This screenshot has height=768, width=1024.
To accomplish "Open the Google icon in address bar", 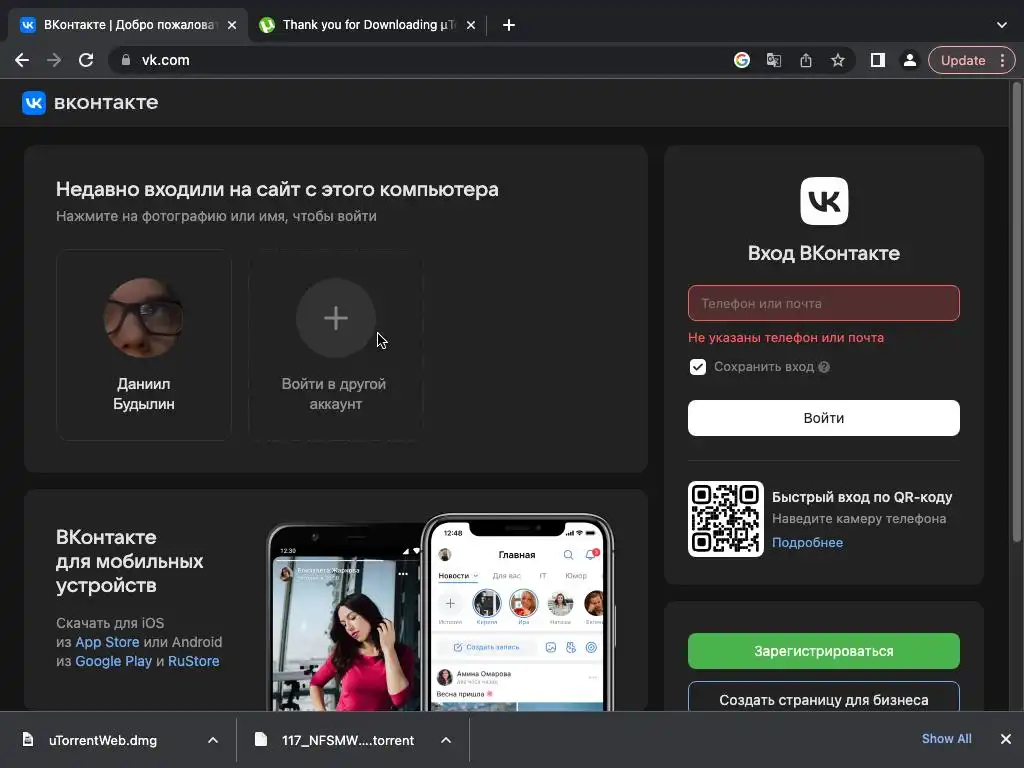I will tap(742, 60).
